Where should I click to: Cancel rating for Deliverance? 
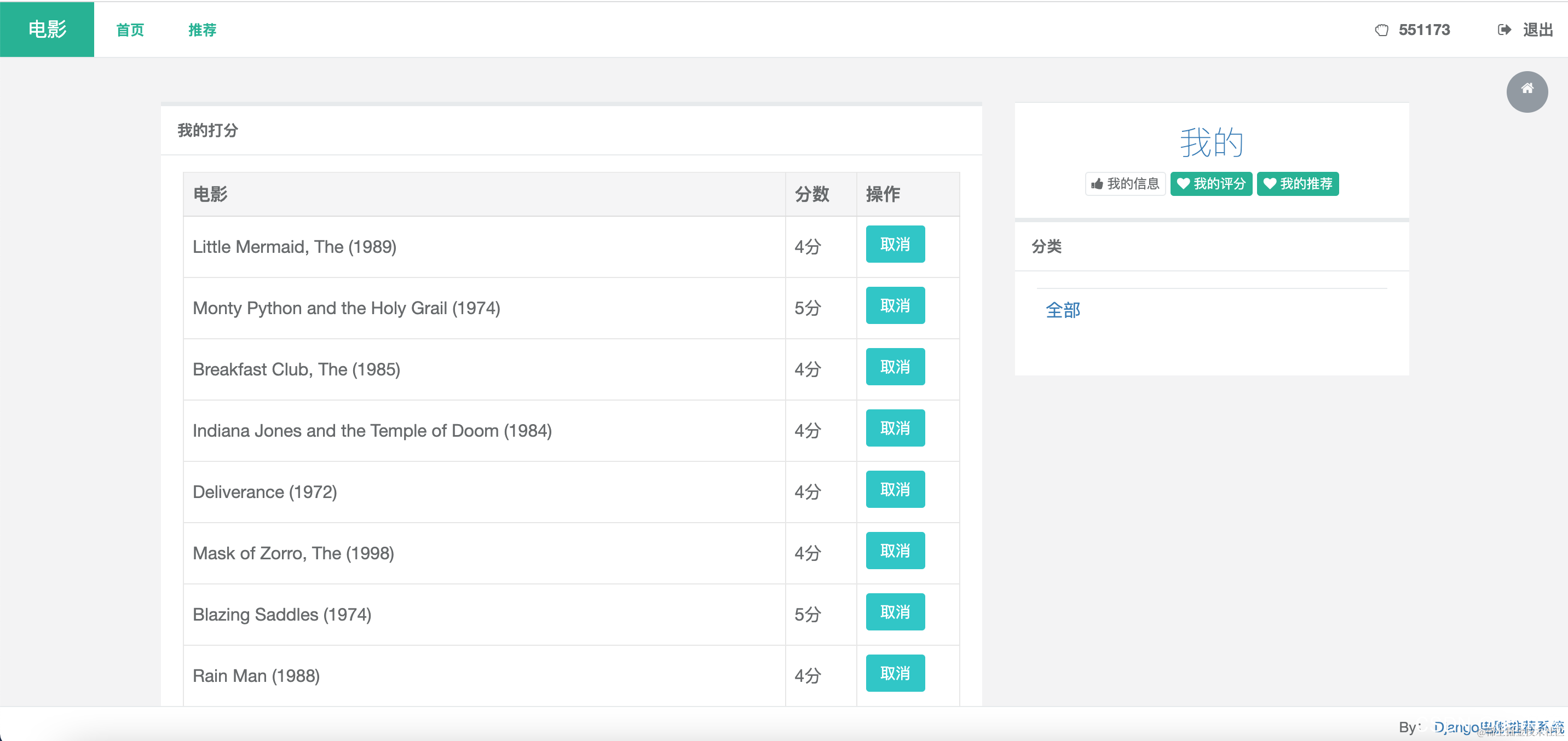pos(895,489)
